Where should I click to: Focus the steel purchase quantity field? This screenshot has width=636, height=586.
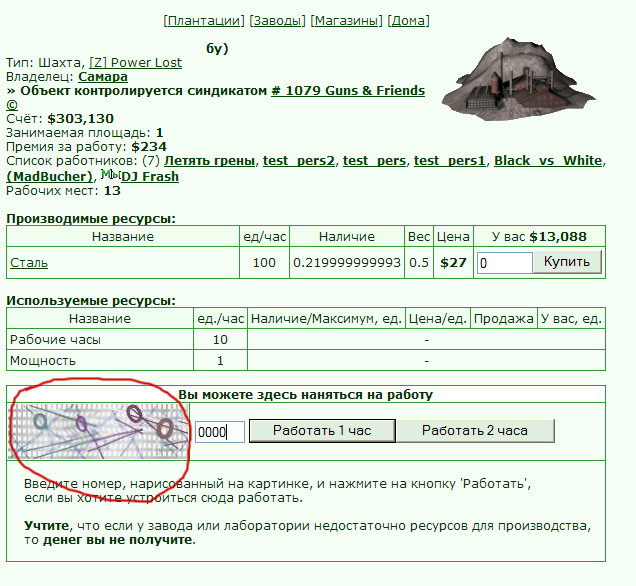point(505,263)
